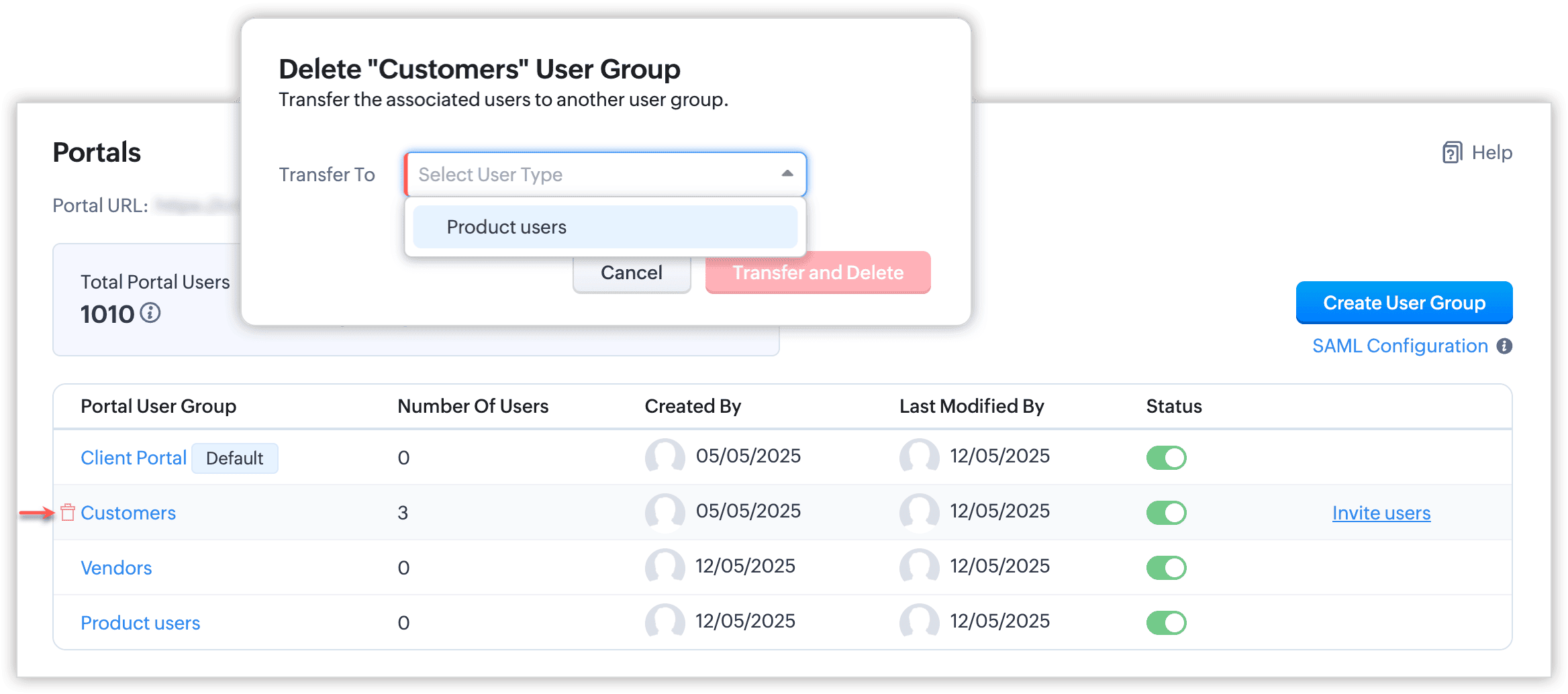Click the Create User Group button

[x=1404, y=303]
